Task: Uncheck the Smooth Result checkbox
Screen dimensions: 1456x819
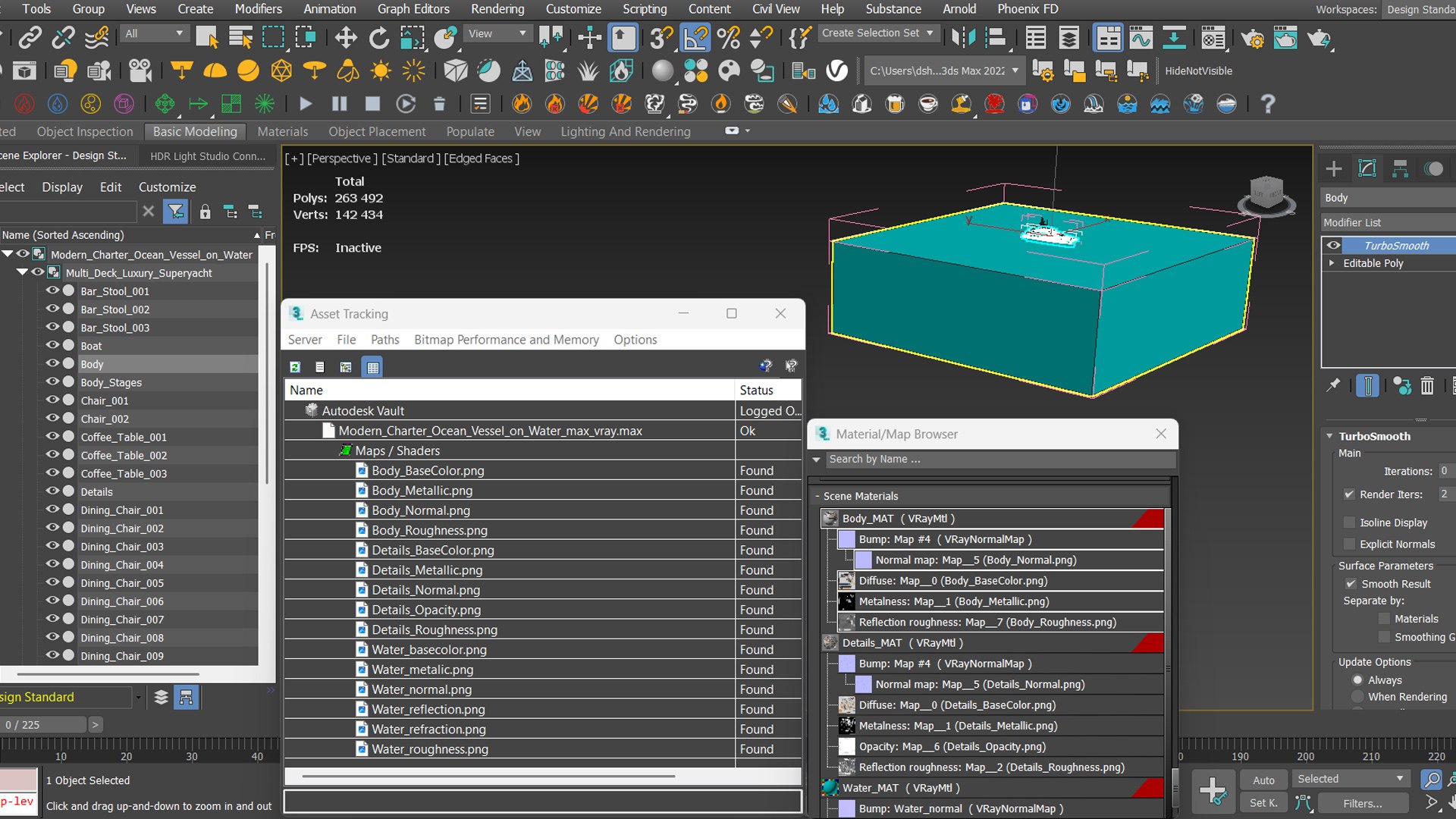Action: click(x=1351, y=584)
